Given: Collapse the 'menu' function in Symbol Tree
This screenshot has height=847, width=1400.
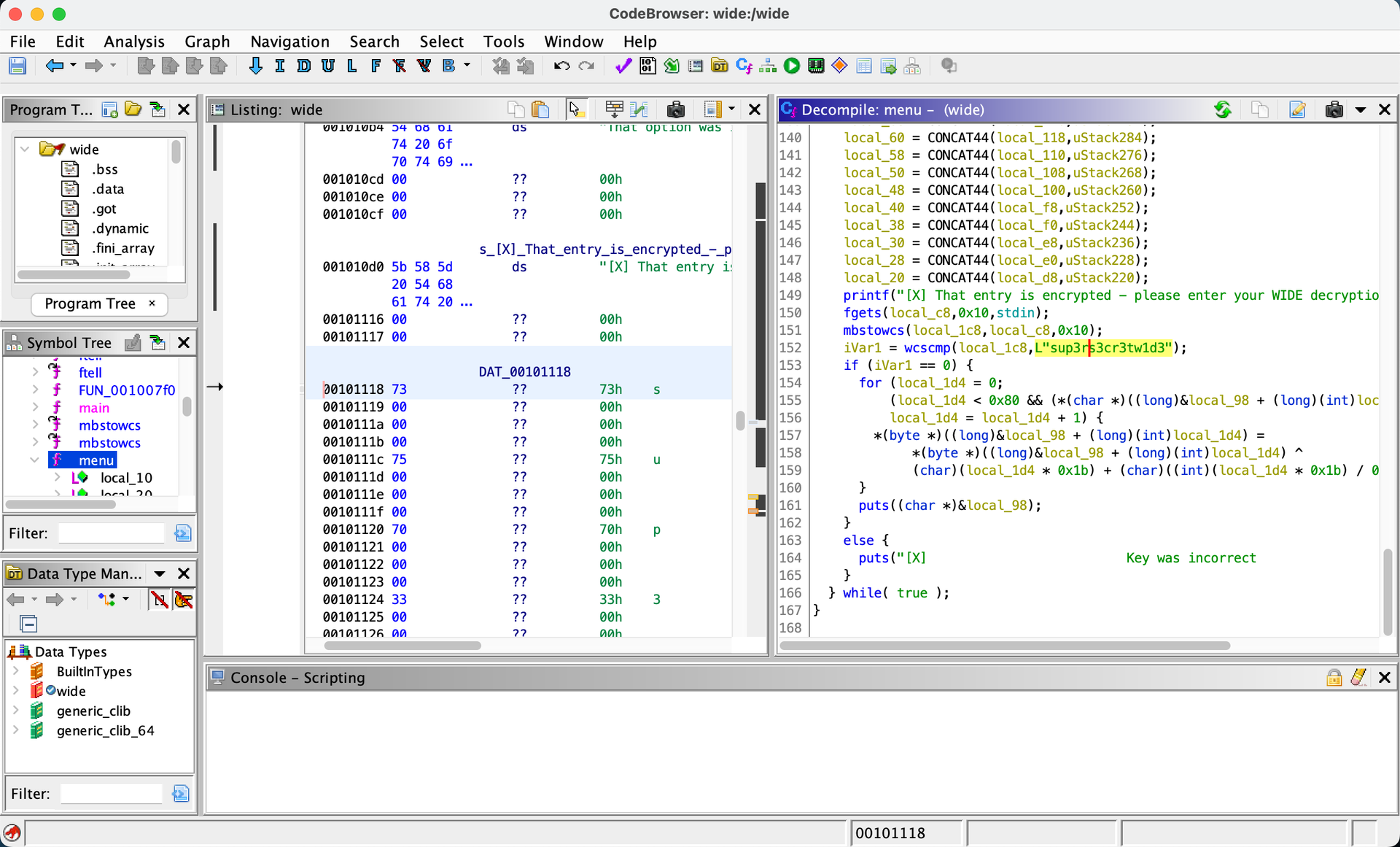Looking at the screenshot, I should tap(34, 460).
